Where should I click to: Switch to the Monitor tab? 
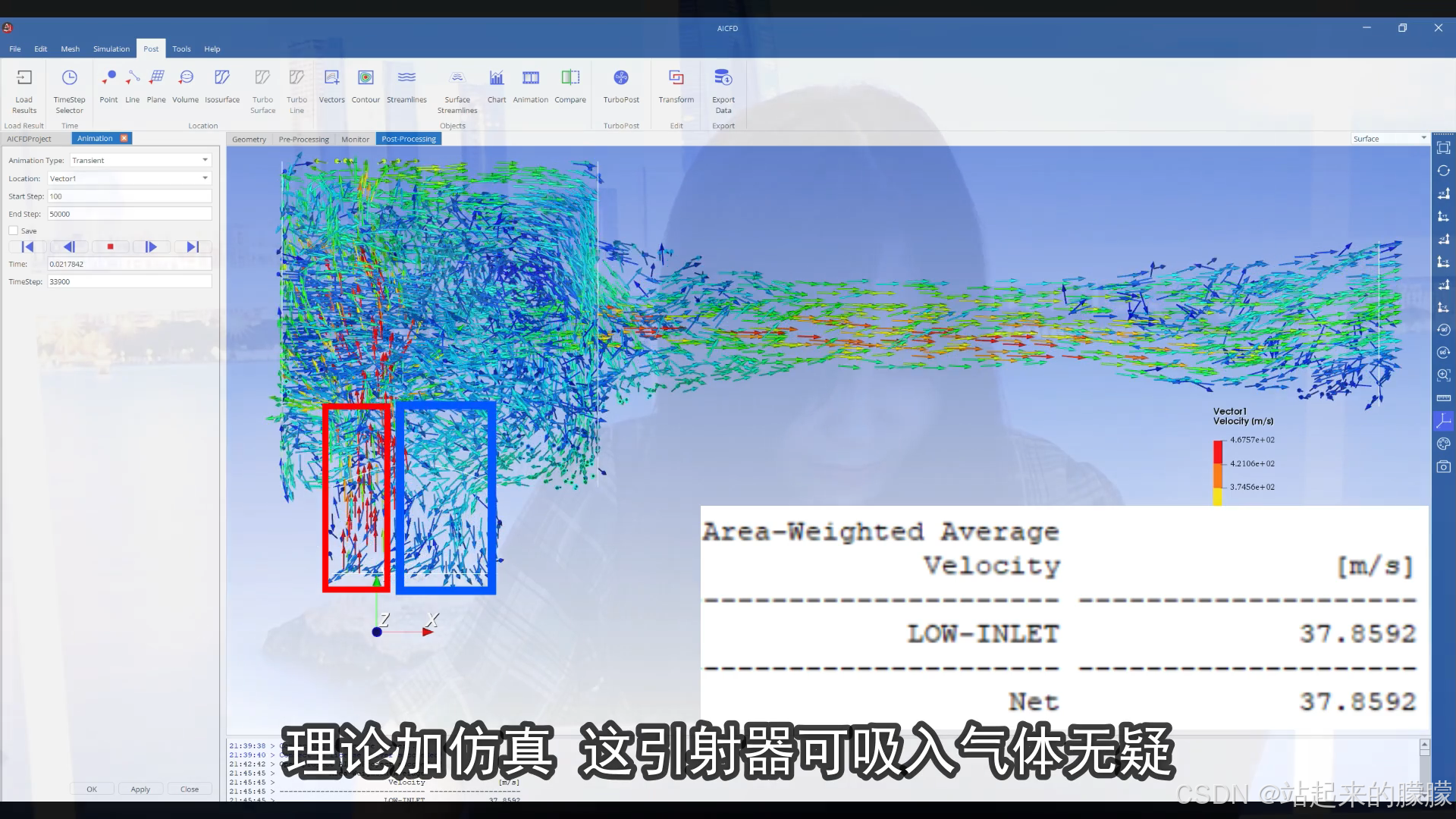pyautogui.click(x=355, y=139)
